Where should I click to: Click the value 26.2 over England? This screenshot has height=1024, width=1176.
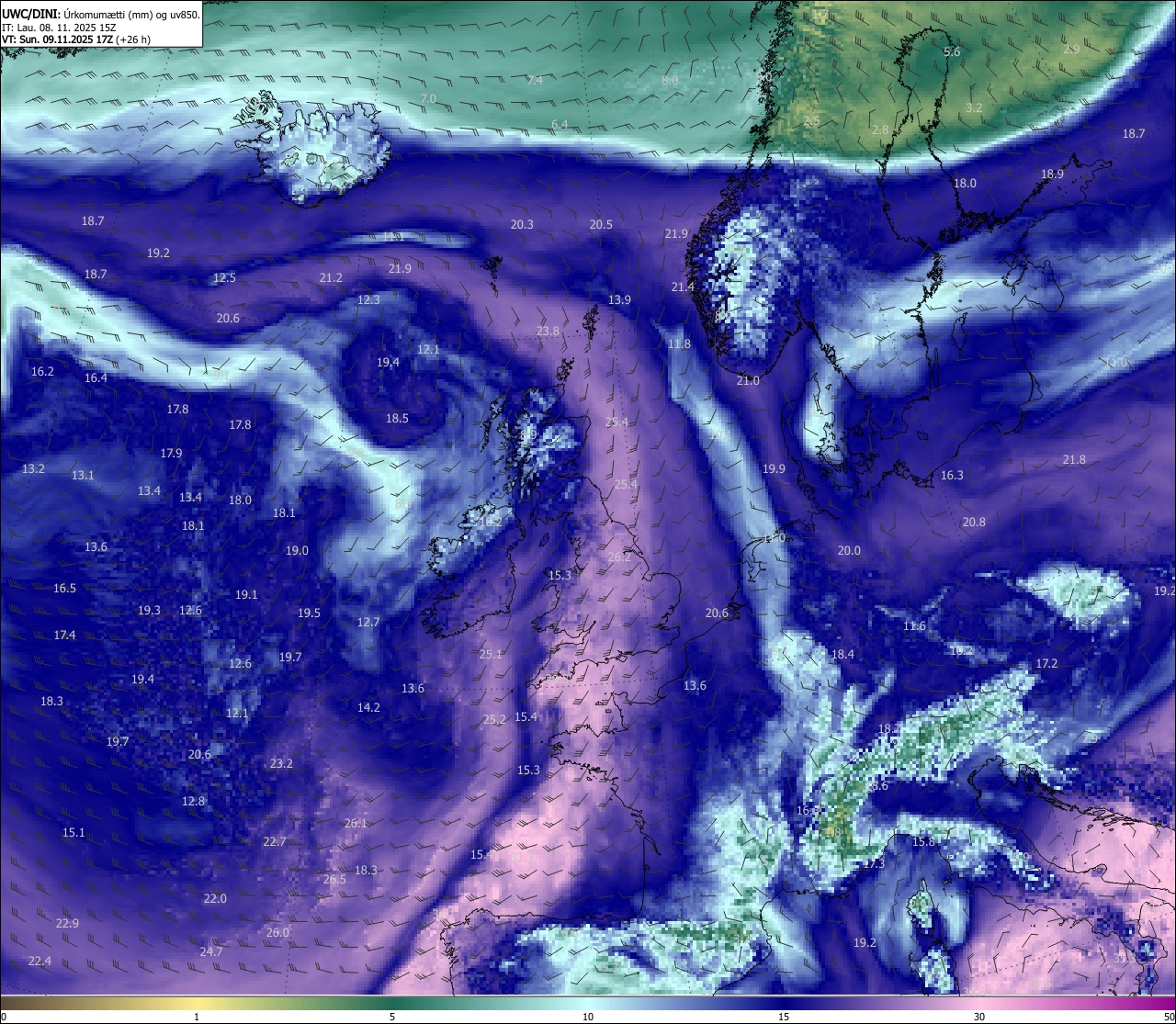click(619, 557)
